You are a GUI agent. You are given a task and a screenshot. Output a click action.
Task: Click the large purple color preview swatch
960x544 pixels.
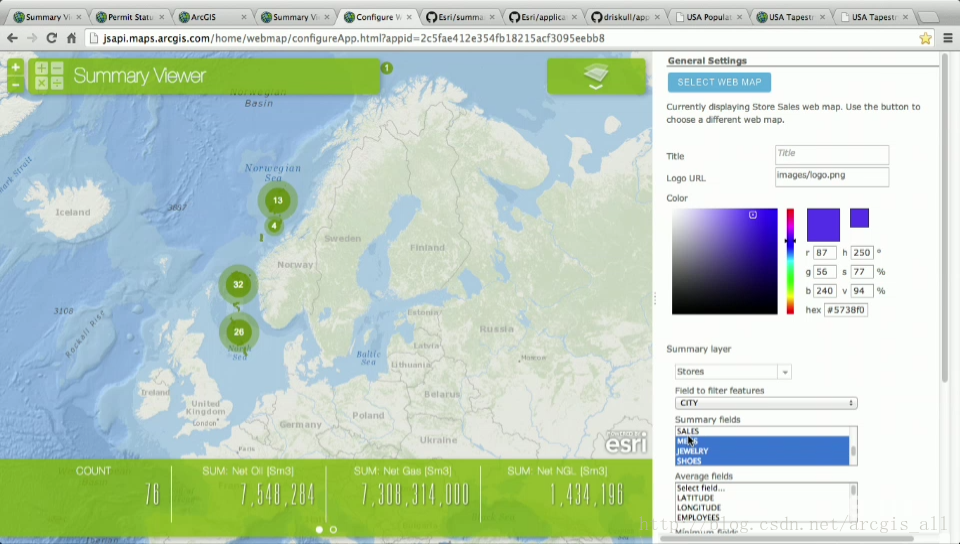tap(823, 225)
